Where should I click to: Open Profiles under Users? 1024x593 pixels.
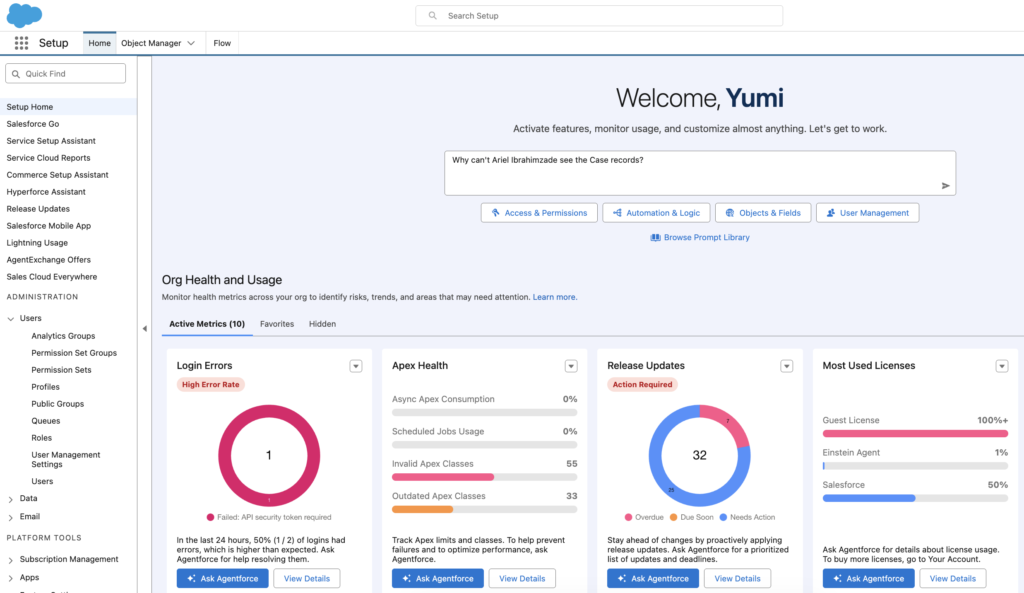[45, 387]
